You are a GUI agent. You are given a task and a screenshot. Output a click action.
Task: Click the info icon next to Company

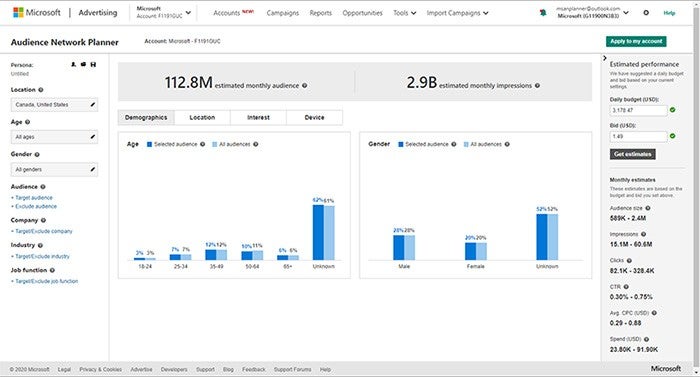[x=43, y=220]
